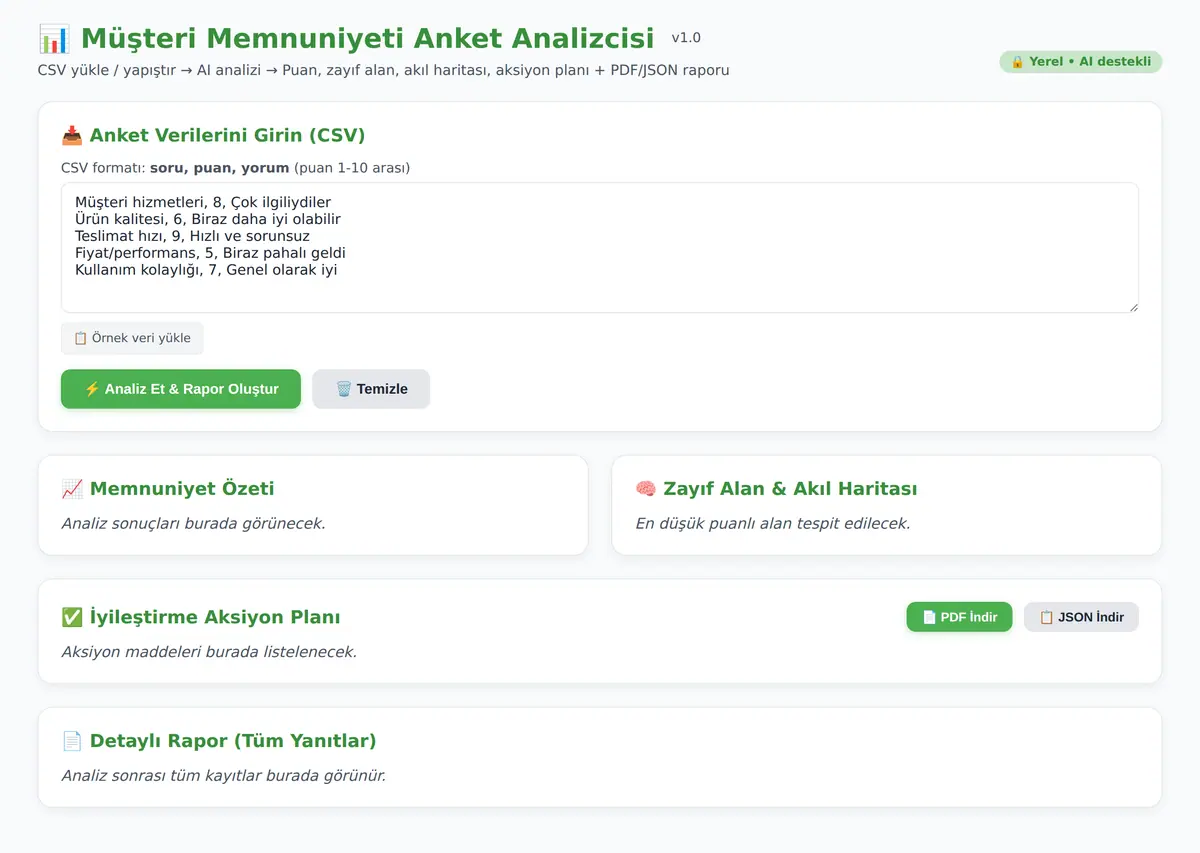Click the brain icon beside Zayıf Alan heading
This screenshot has width=1200, height=853.
click(x=646, y=489)
